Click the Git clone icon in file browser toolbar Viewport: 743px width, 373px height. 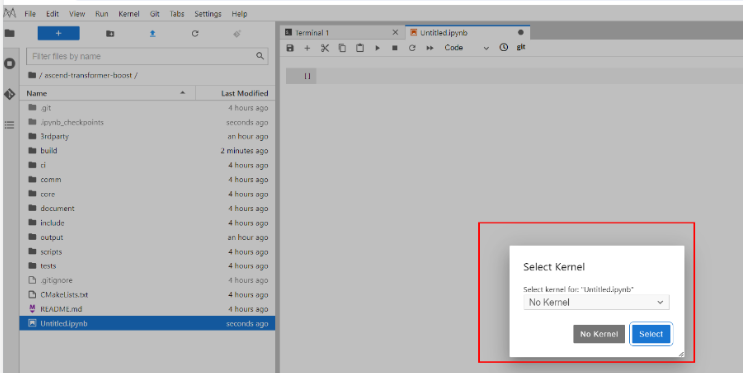(237, 34)
